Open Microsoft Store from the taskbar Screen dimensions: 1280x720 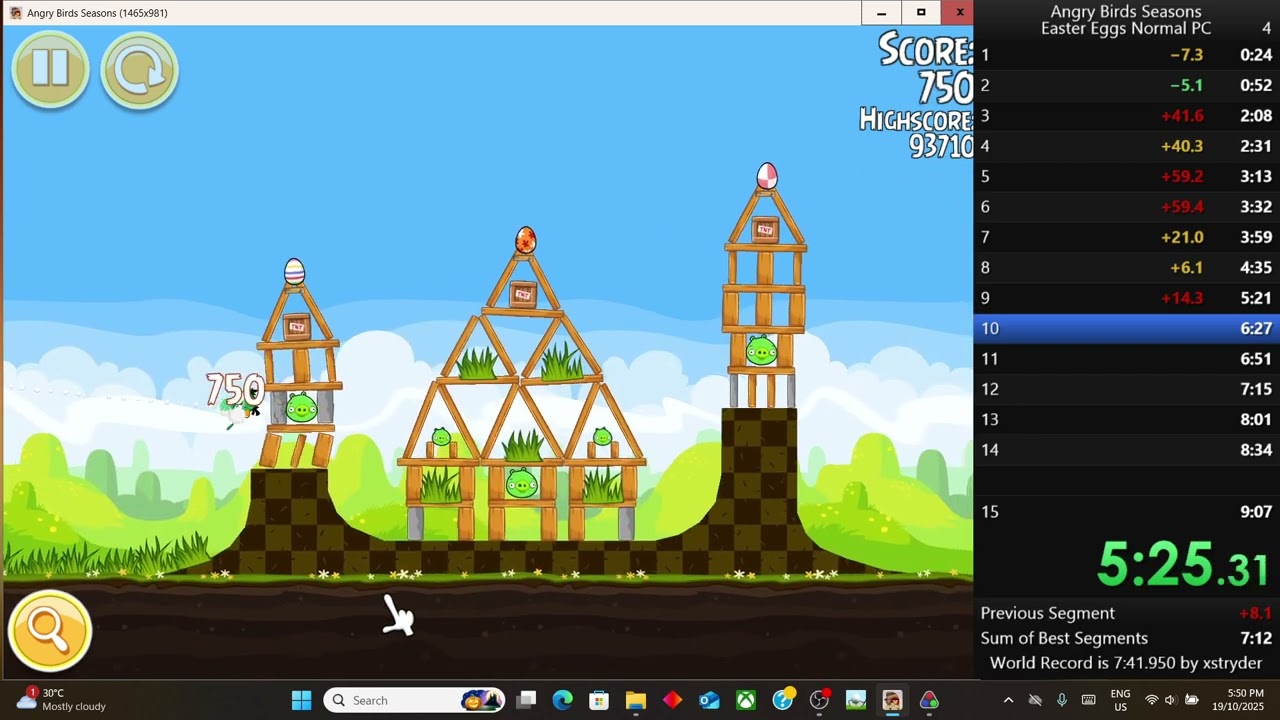(599, 700)
